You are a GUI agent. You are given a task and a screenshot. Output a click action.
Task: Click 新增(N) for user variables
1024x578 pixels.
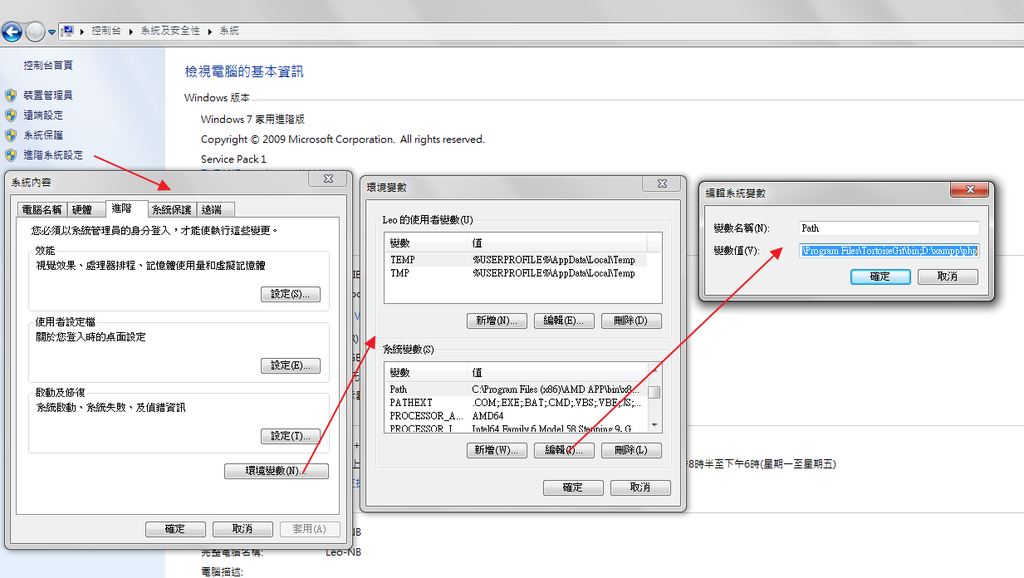[497, 321]
